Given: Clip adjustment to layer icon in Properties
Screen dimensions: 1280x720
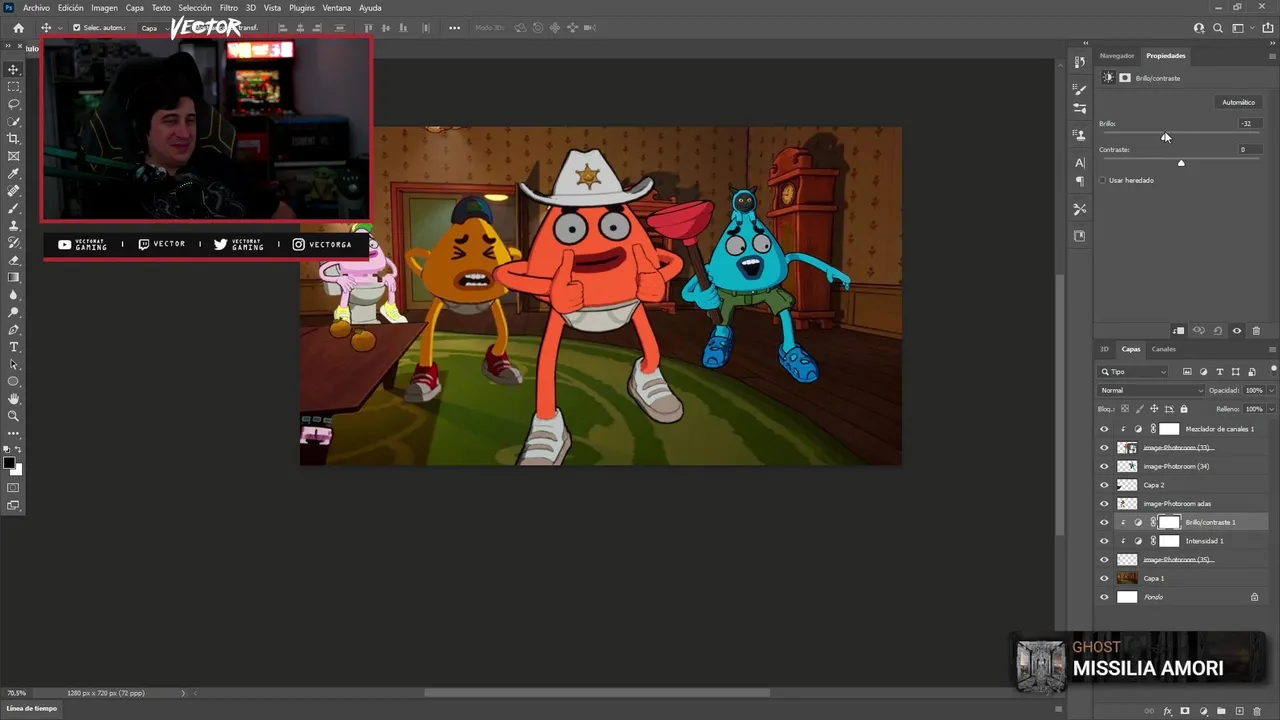Looking at the screenshot, I should coord(1179,331).
